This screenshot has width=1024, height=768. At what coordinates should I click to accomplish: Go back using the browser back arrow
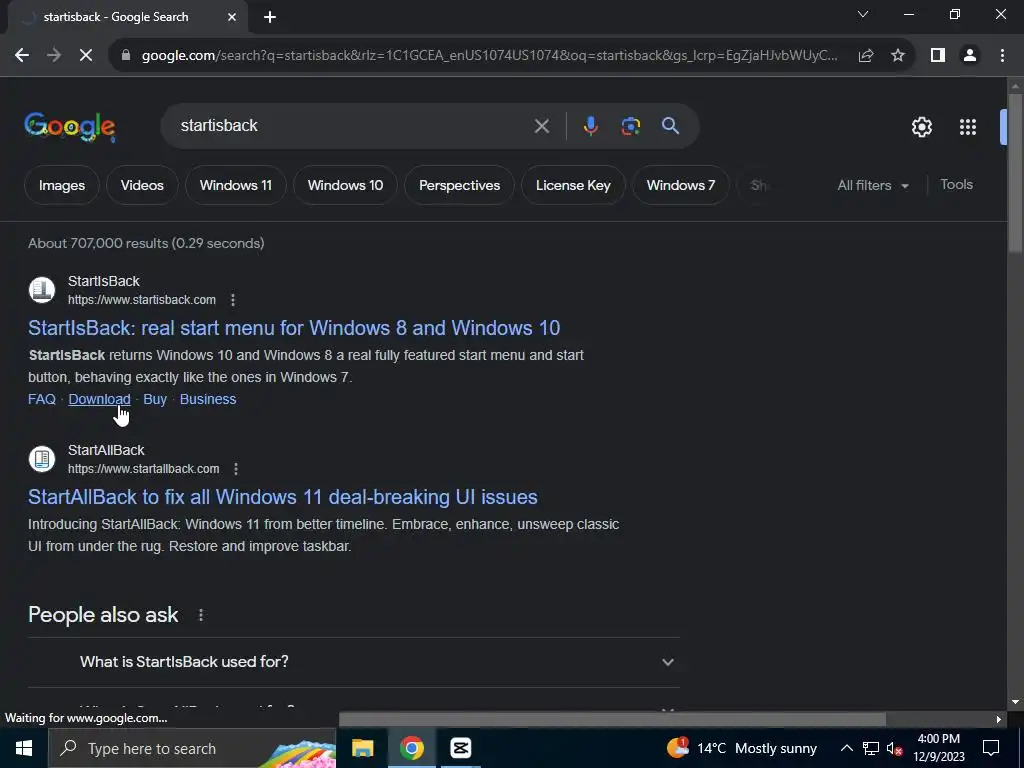coord(22,56)
